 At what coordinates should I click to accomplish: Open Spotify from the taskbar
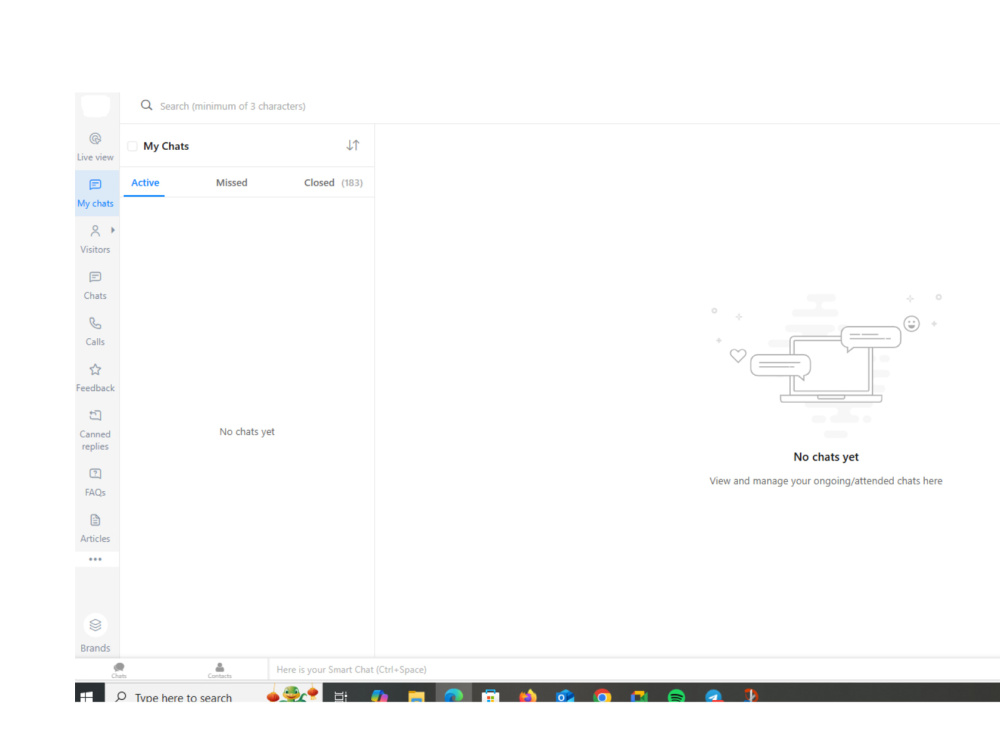(x=676, y=696)
